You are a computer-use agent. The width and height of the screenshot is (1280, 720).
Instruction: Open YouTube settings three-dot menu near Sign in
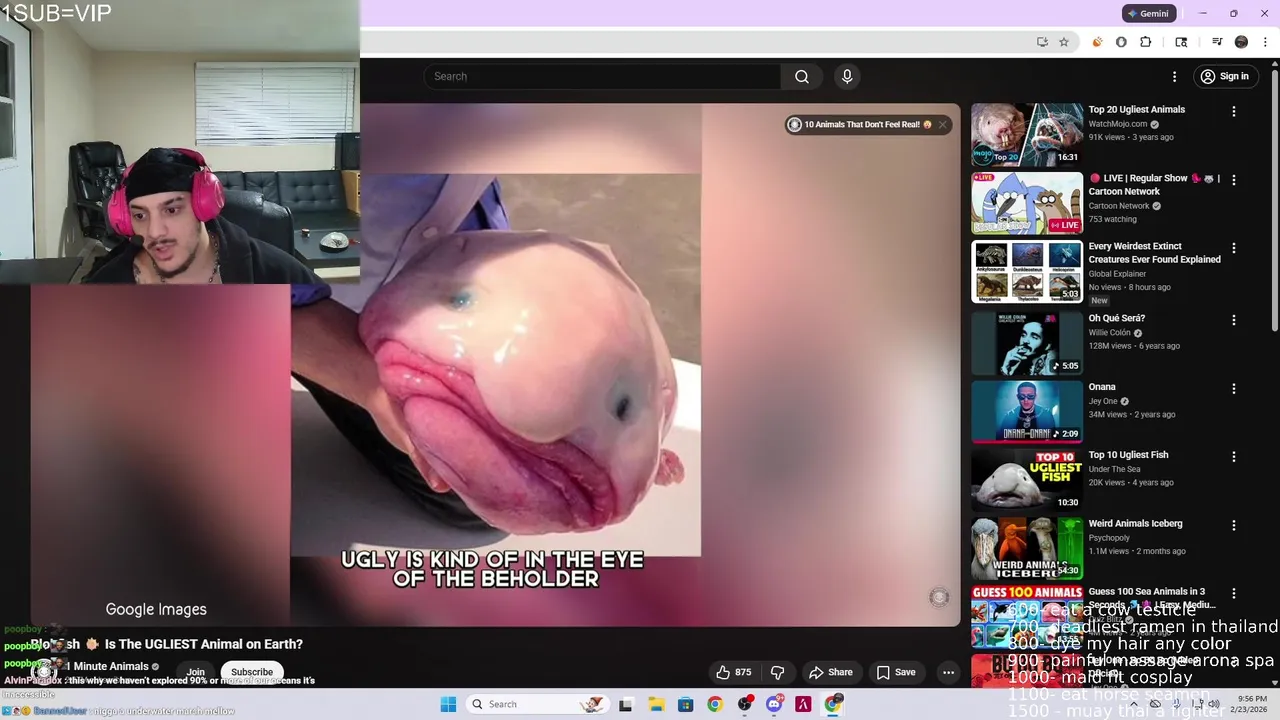(x=1175, y=76)
